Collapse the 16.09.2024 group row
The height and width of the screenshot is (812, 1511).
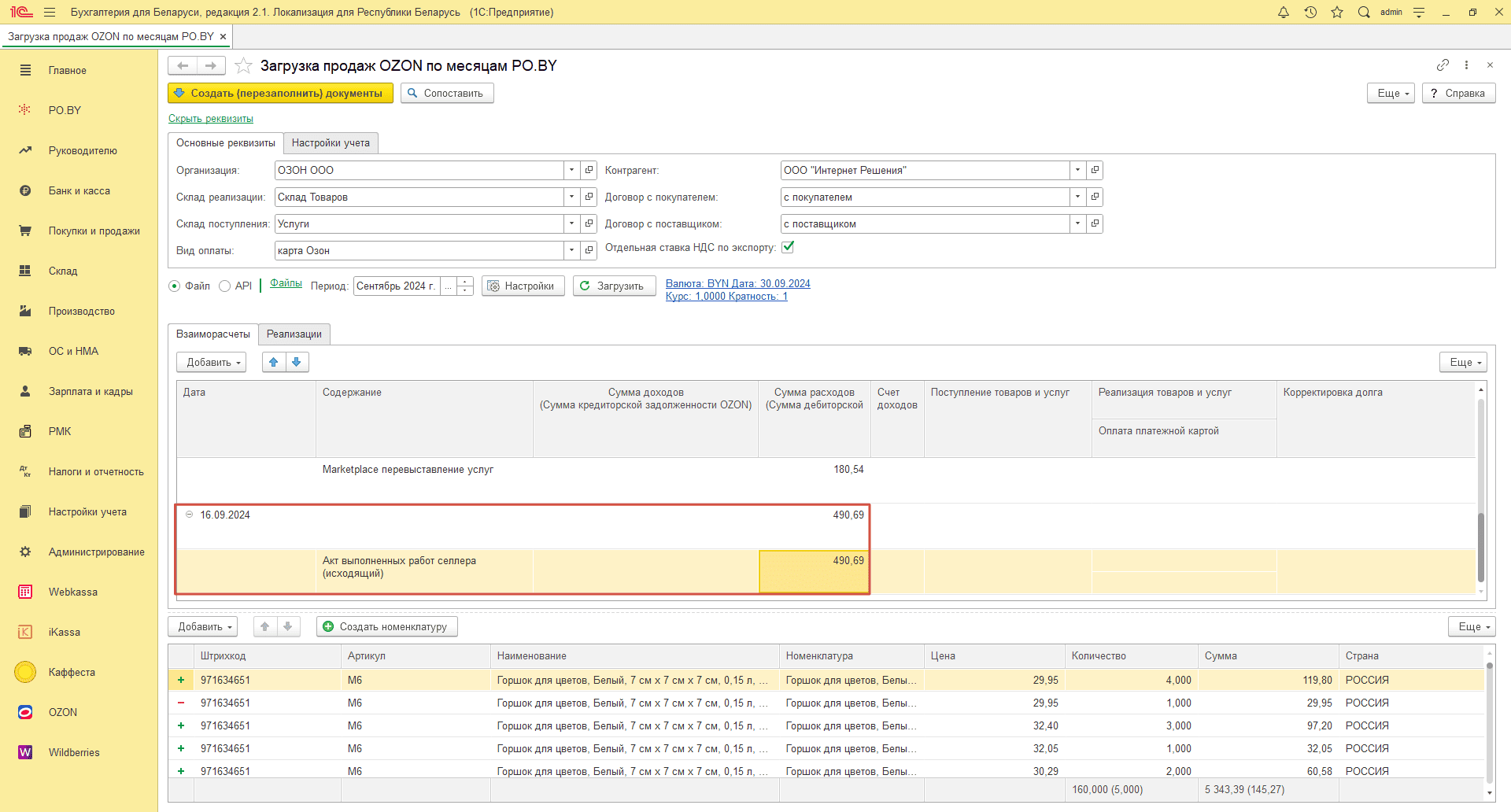tap(189, 515)
